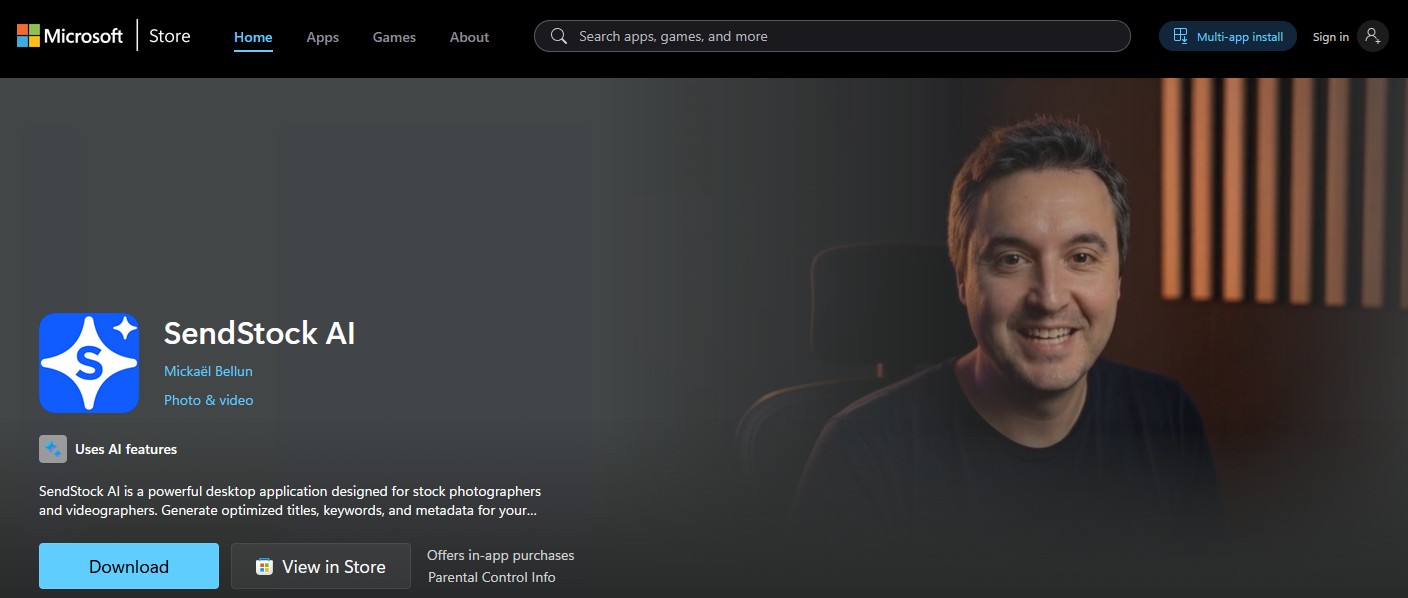Image resolution: width=1408 pixels, height=598 pixels.
Task: Click the Multi-app install grid icon
Action: (1180, 35)
